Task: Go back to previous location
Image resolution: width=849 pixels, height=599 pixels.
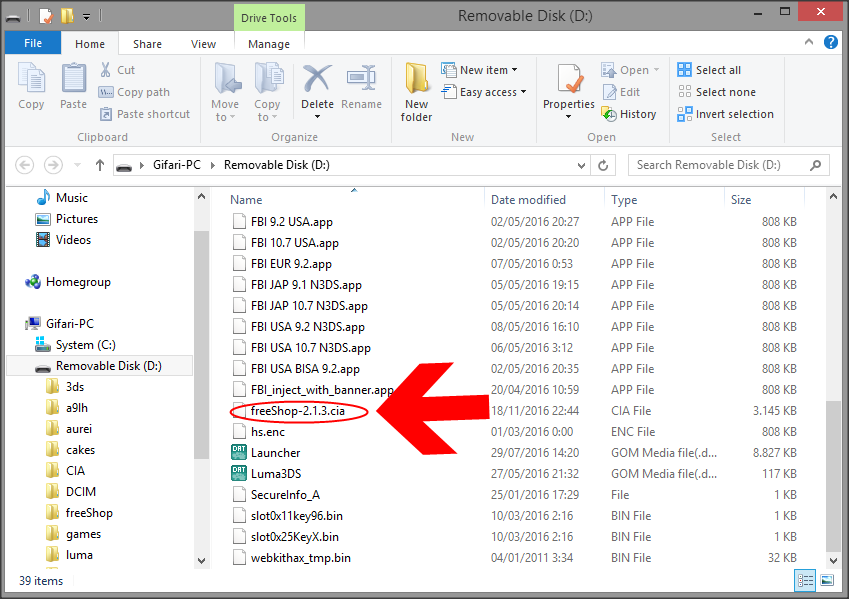Action: pyautogui.click(x=24, y=165)
